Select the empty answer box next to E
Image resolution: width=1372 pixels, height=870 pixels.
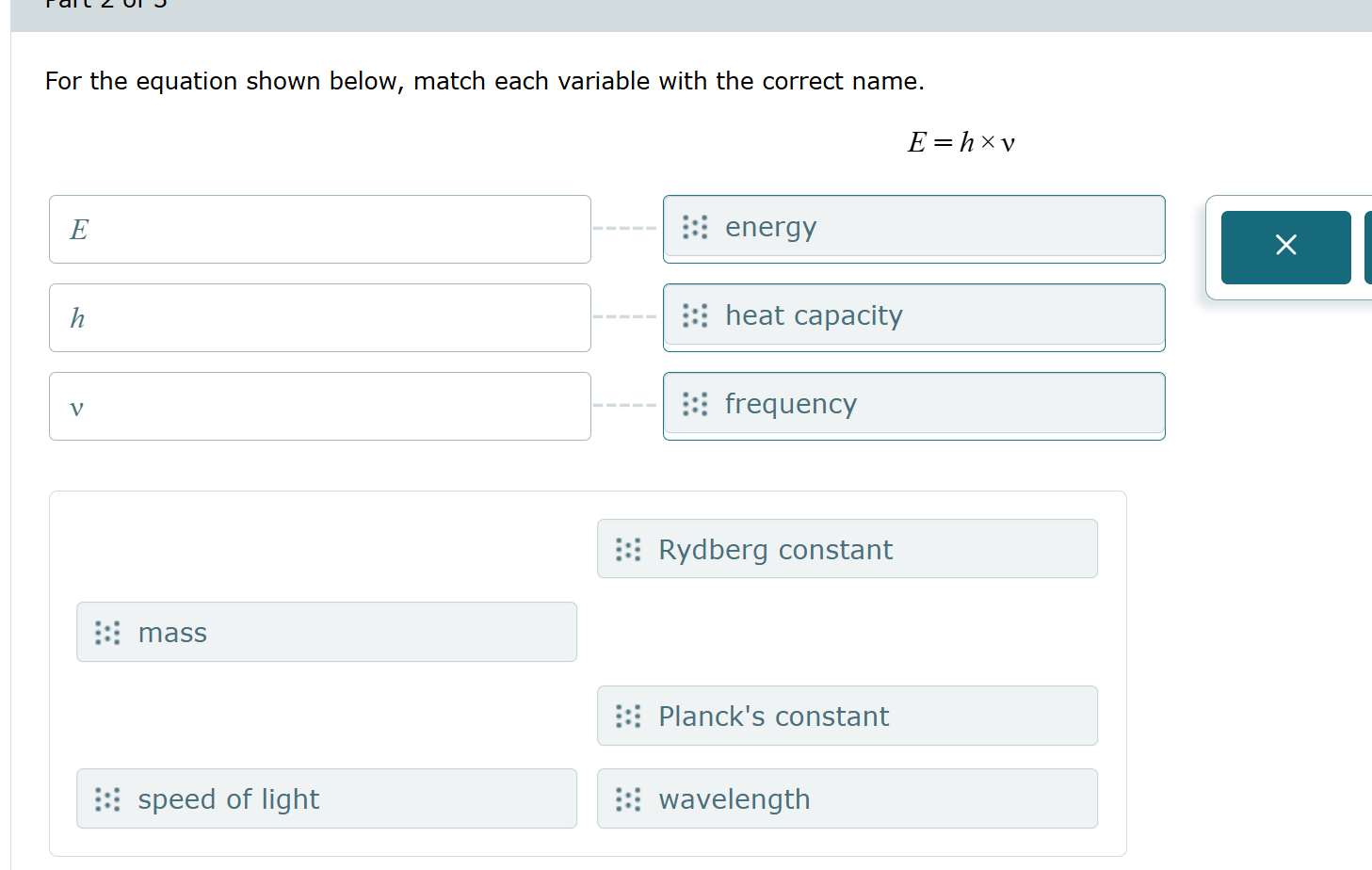320,229
